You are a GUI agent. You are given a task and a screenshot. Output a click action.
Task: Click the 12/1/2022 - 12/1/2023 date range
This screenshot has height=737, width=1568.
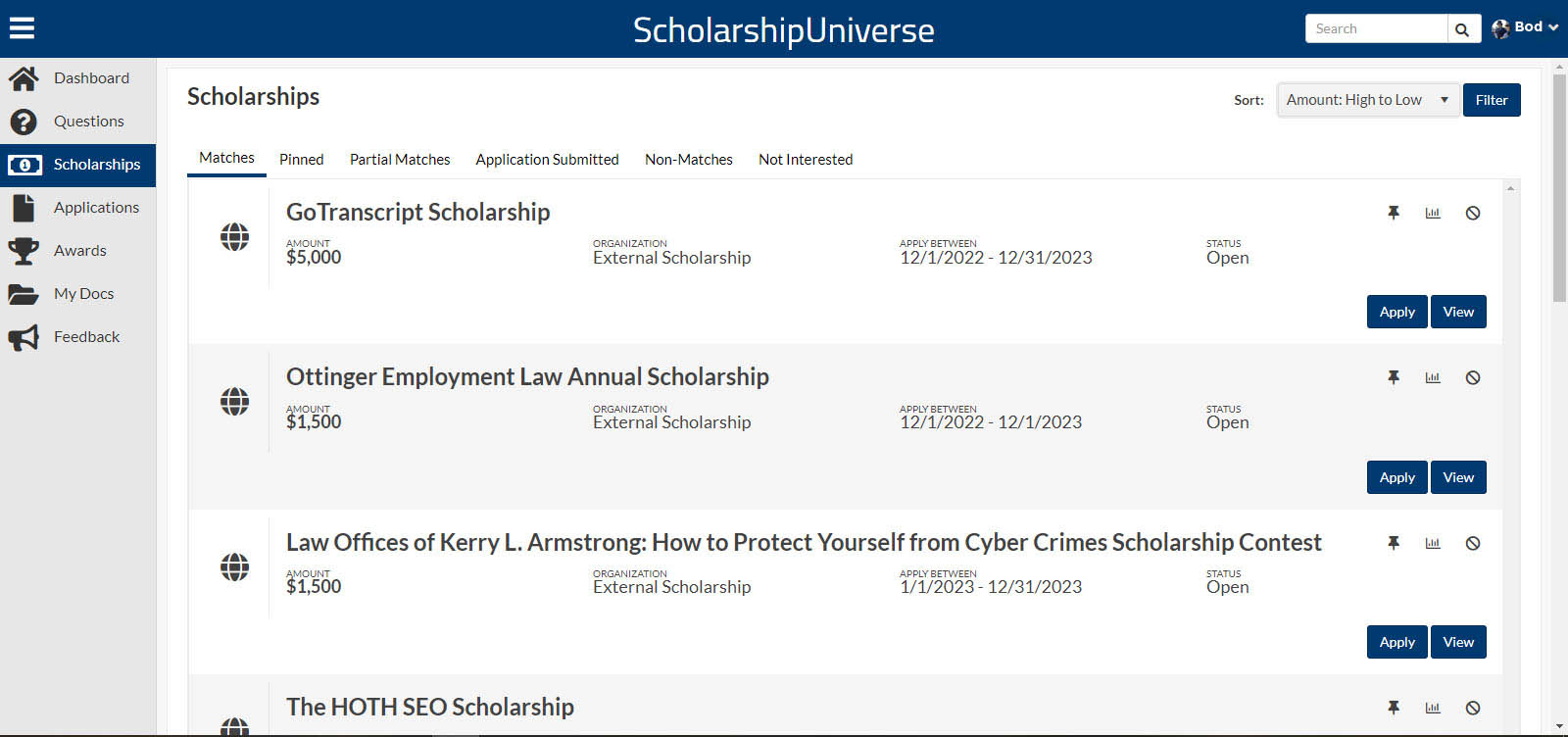click(991, 422)
